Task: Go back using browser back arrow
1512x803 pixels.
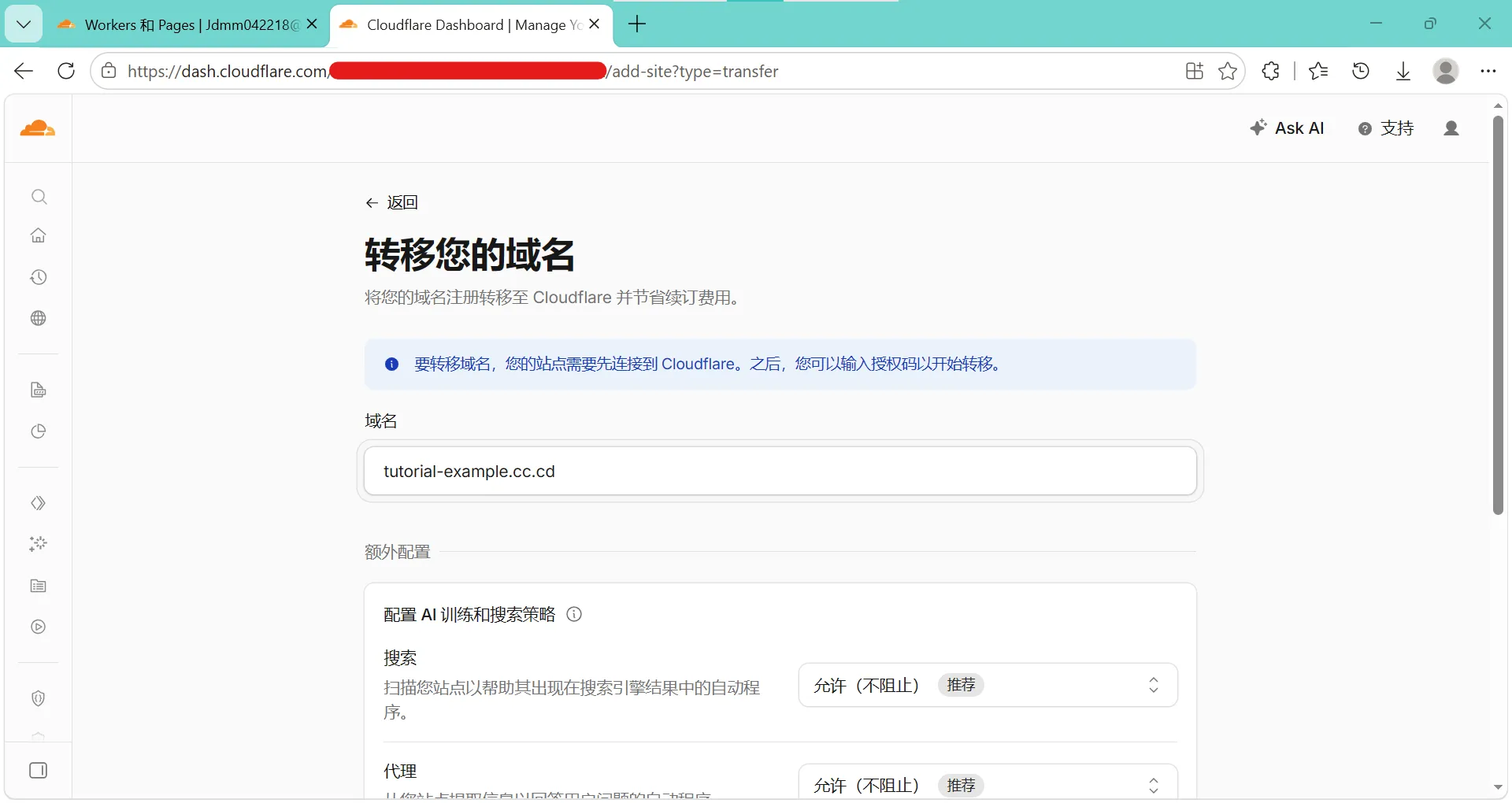Action: click(x=24, y=71)
